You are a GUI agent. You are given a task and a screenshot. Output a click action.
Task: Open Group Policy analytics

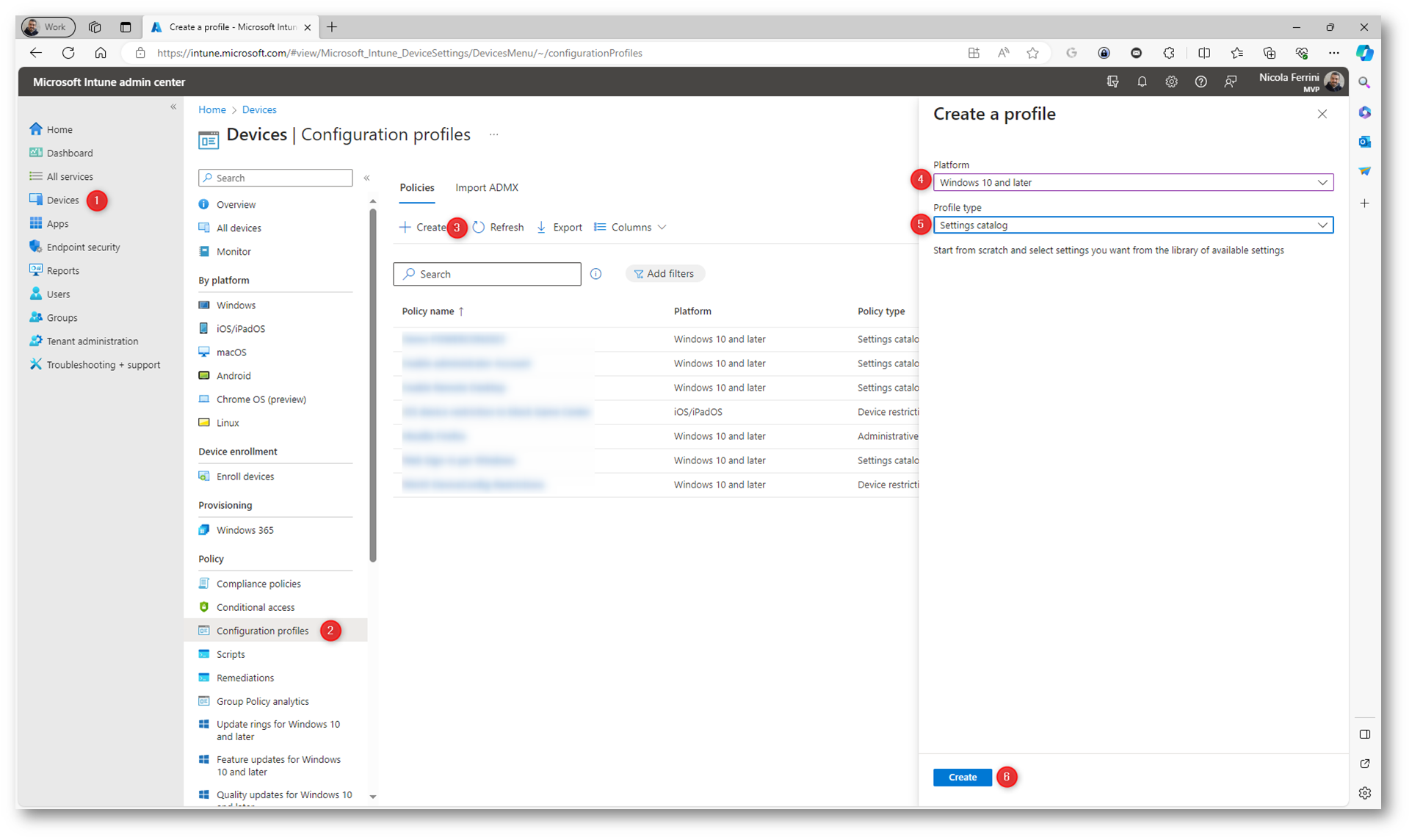click(x=254, y=700)
